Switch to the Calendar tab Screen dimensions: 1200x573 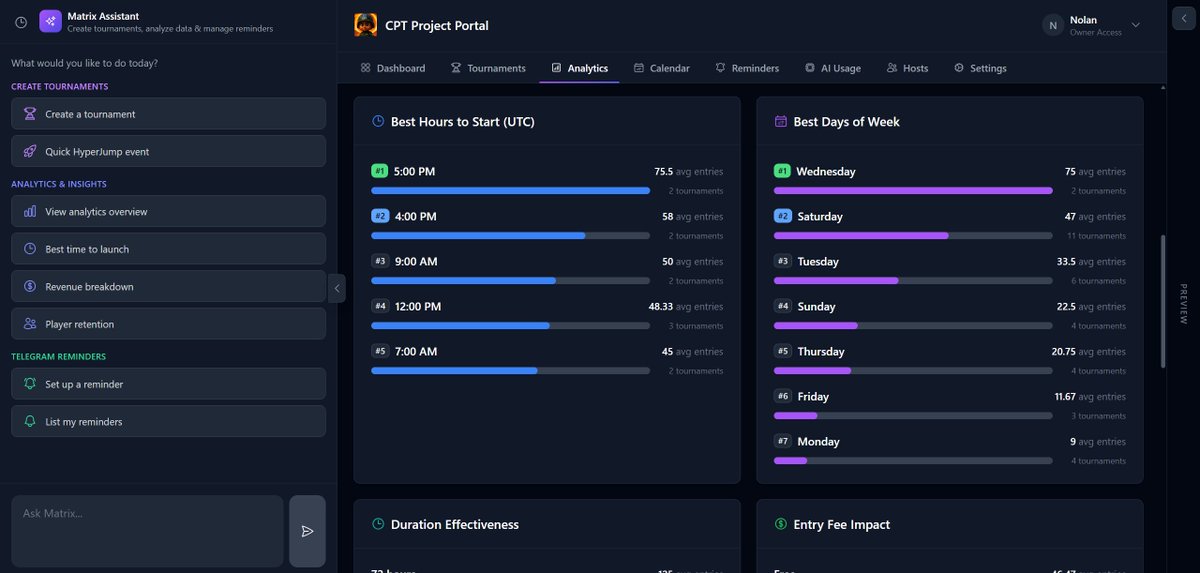[662, 68]
